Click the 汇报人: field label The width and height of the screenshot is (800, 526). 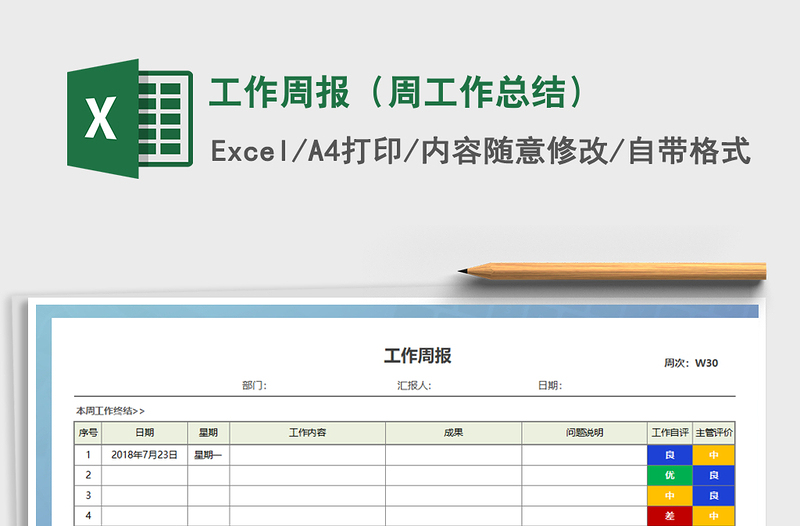point(413,385)
